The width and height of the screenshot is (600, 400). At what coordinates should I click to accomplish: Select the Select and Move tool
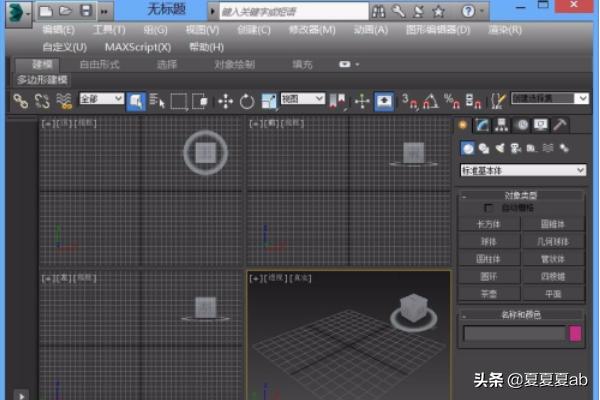point(225,100)
